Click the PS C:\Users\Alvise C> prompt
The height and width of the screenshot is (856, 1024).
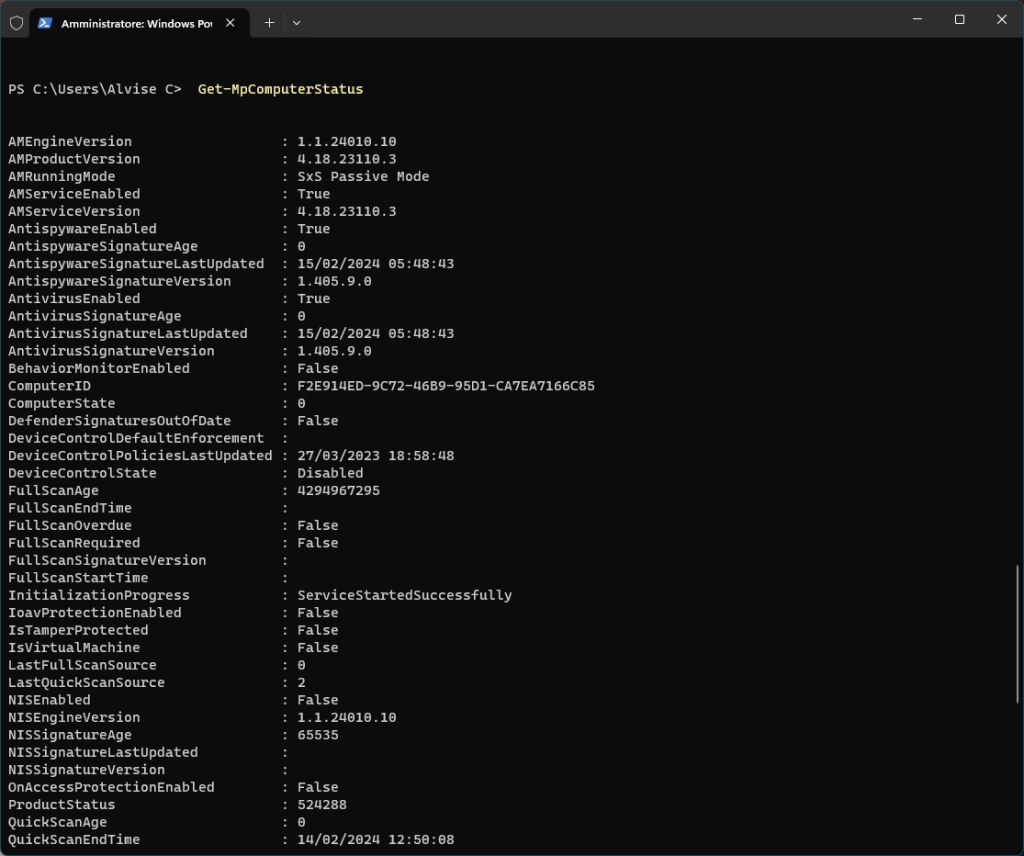point(95,89)
